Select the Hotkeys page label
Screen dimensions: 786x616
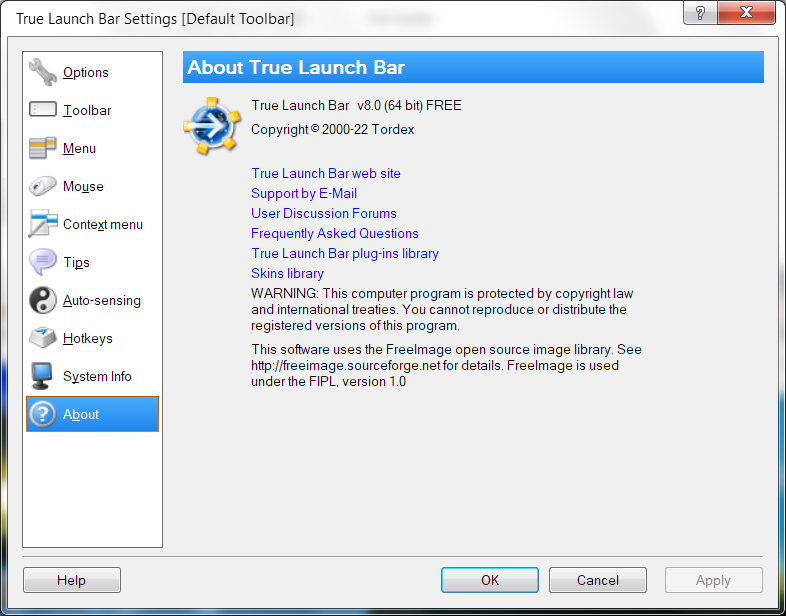click(x=88, y=338)
